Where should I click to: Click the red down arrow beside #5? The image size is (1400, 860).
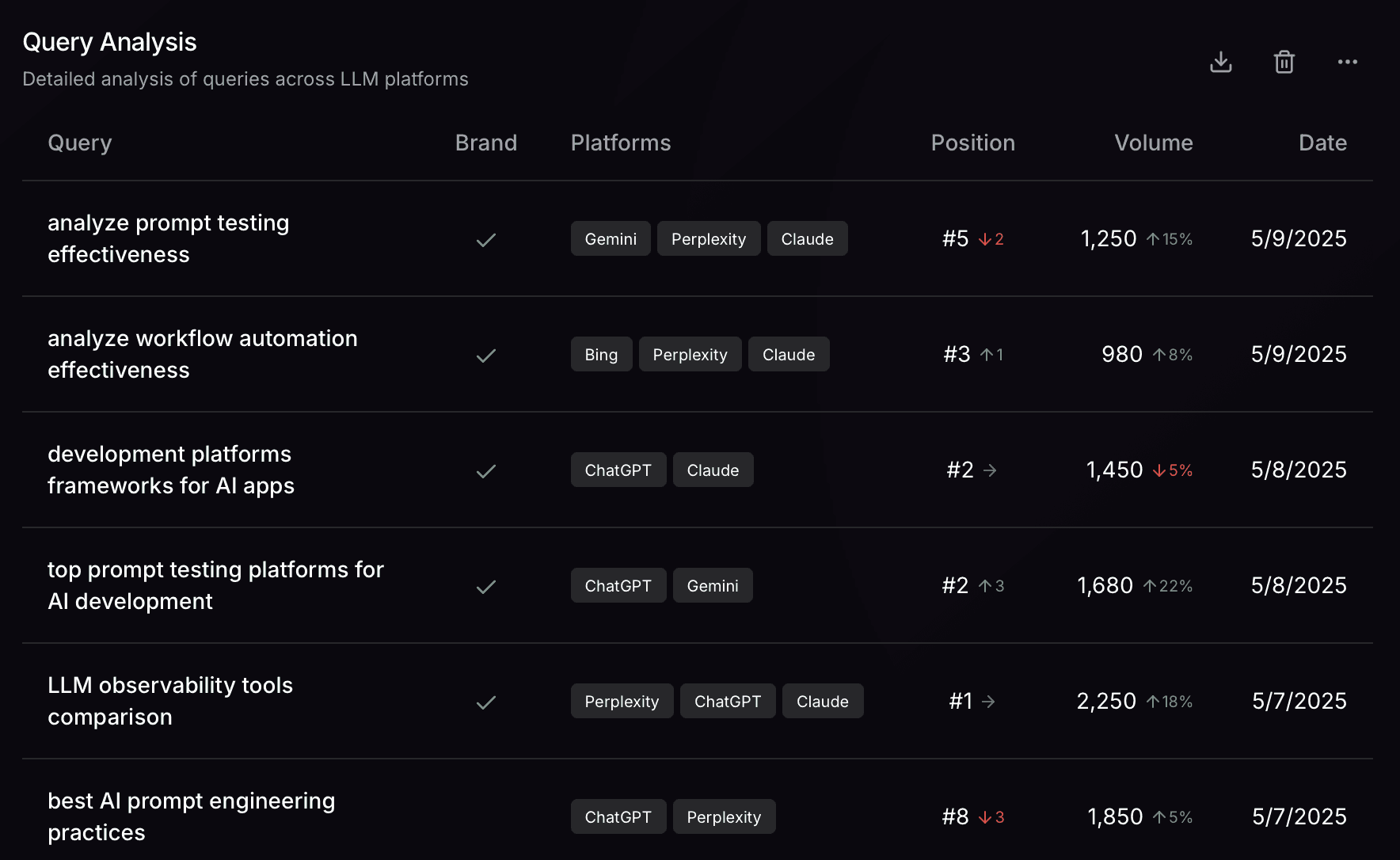click(985, 239)
